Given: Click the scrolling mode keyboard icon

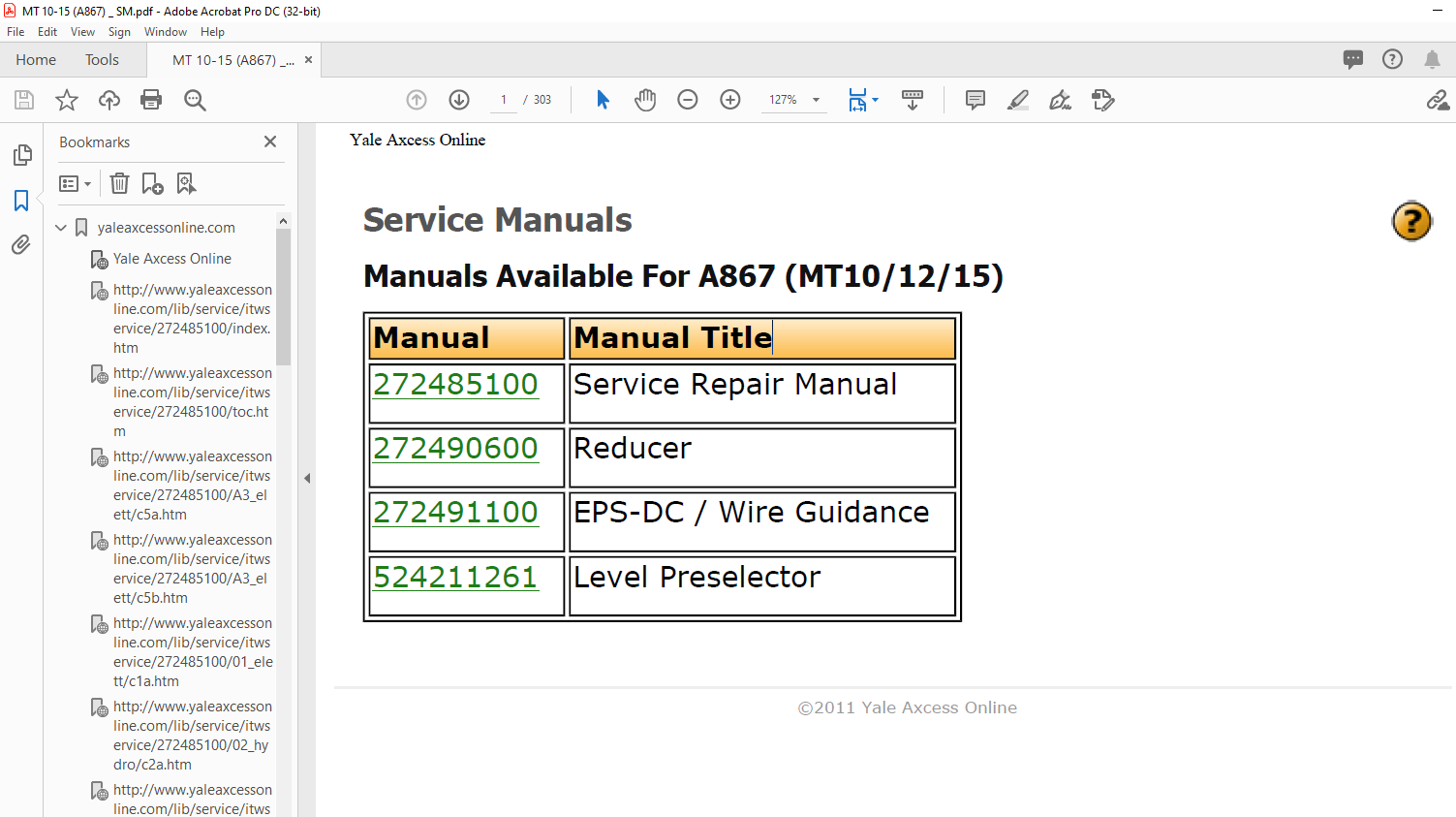Looking at the screenshot, I should tap(913, 100).
